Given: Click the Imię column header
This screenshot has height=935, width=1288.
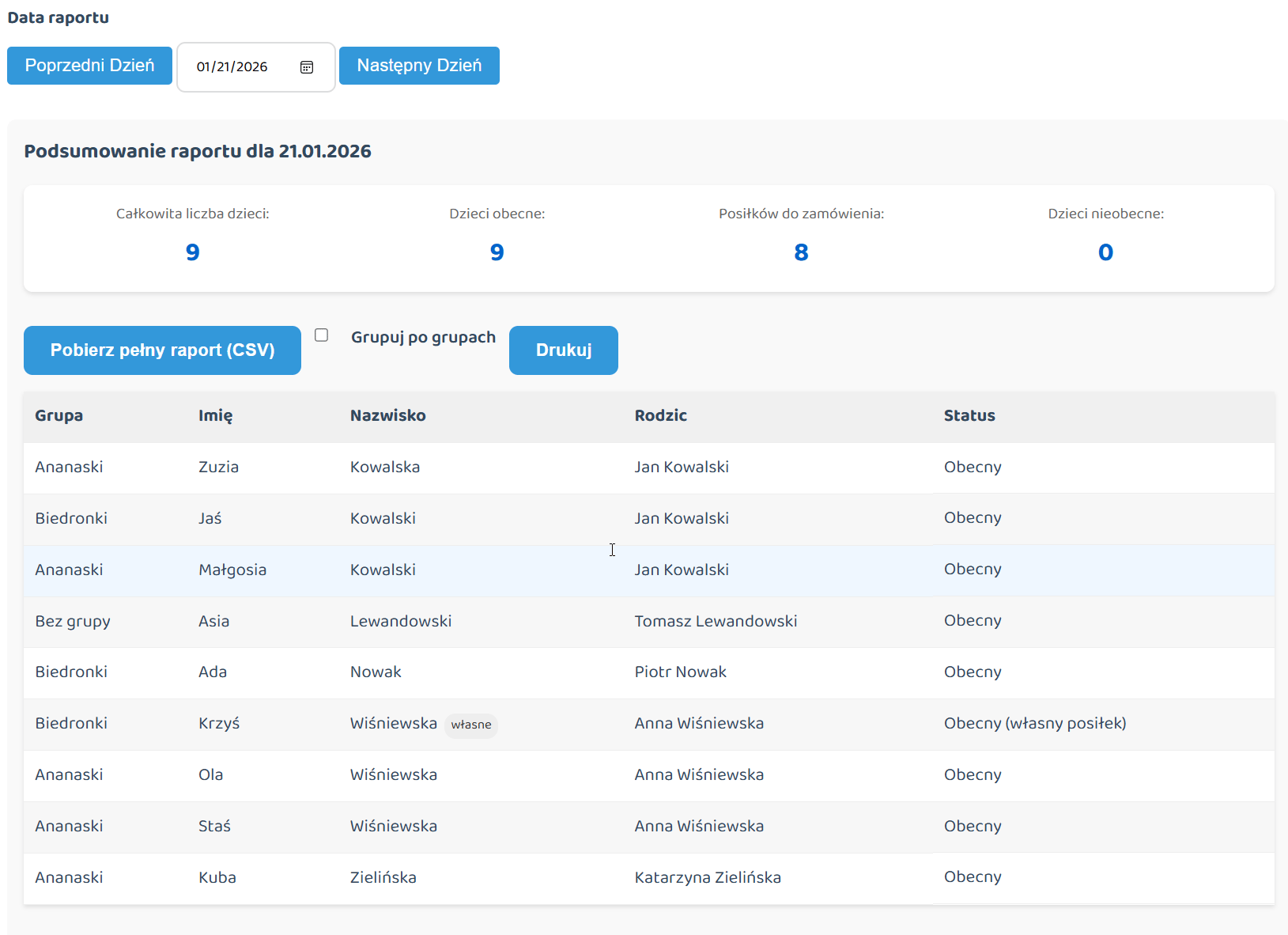Looking at the screenshot, I should tap(215, 416).
